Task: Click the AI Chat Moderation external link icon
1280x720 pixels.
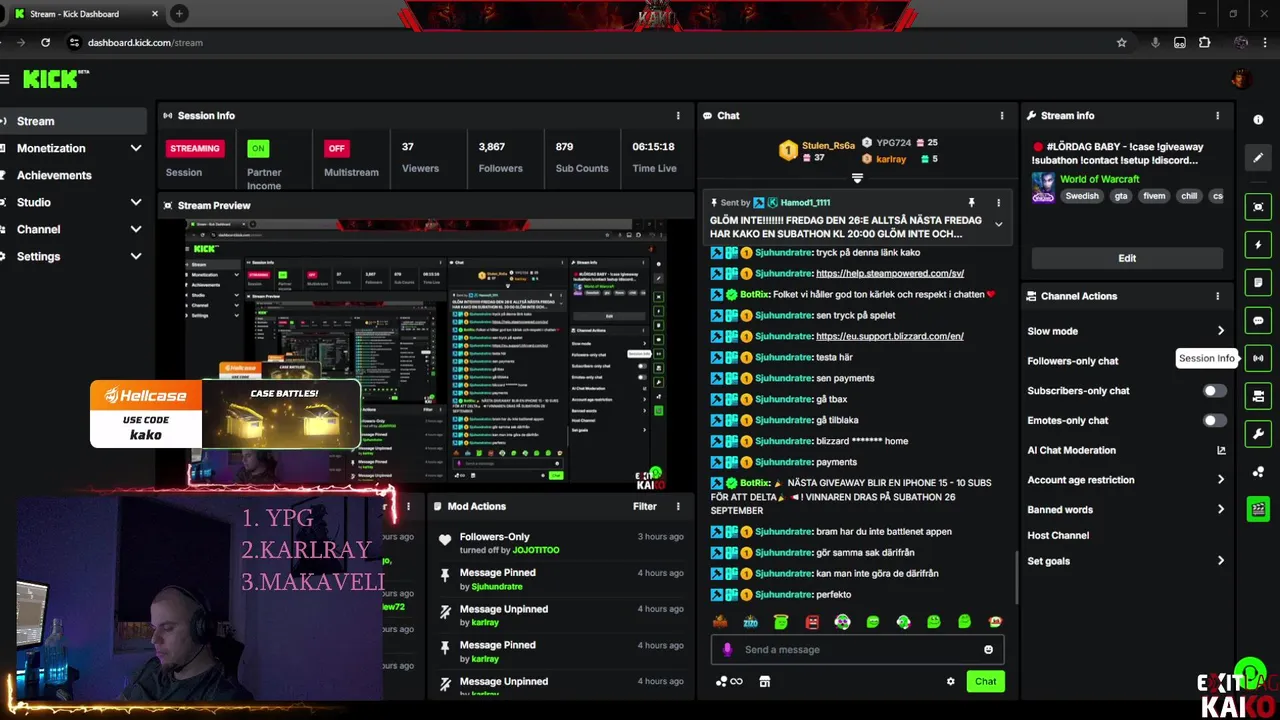Action: (x=1221, y=450)
